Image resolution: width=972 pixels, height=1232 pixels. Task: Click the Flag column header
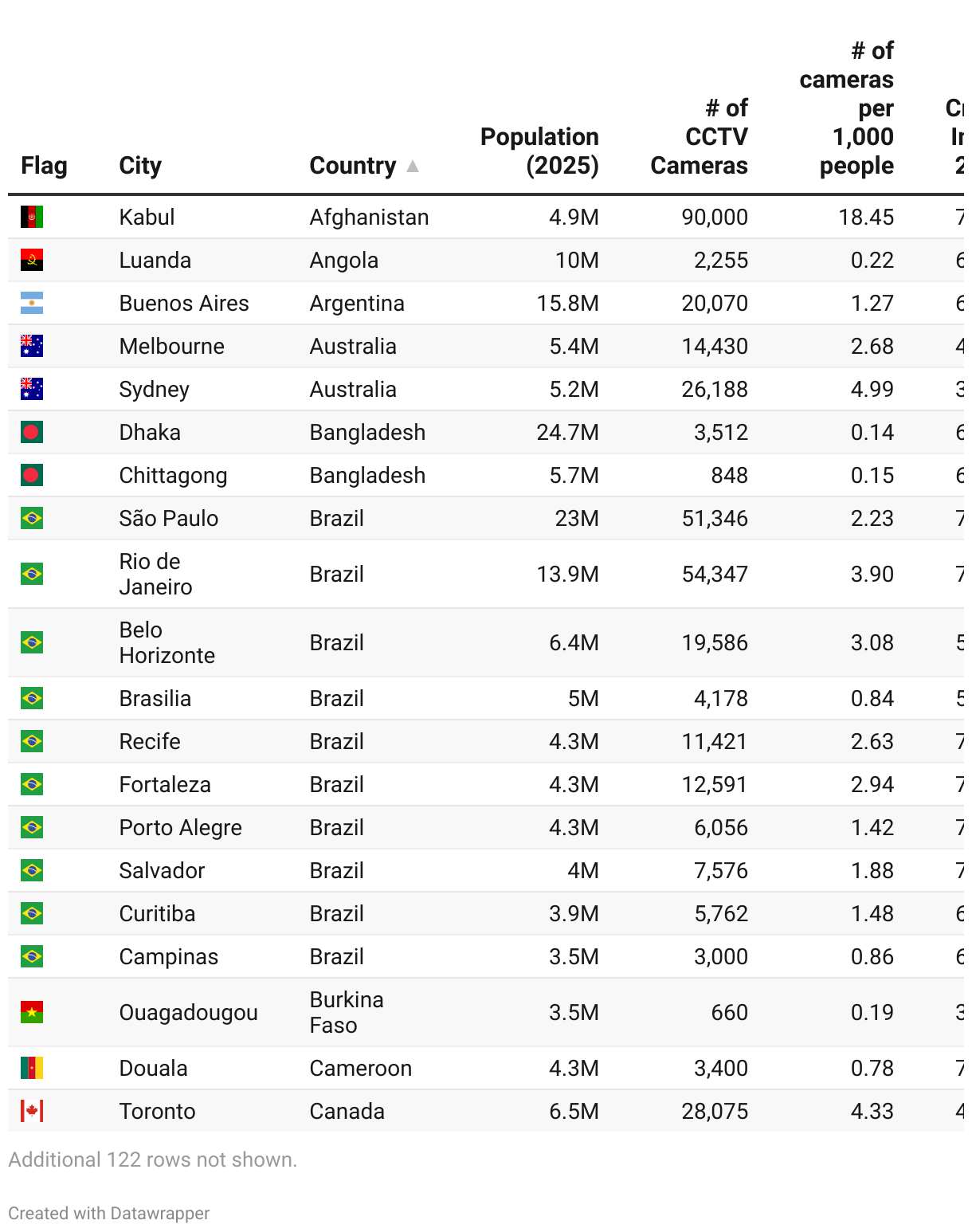44,165
